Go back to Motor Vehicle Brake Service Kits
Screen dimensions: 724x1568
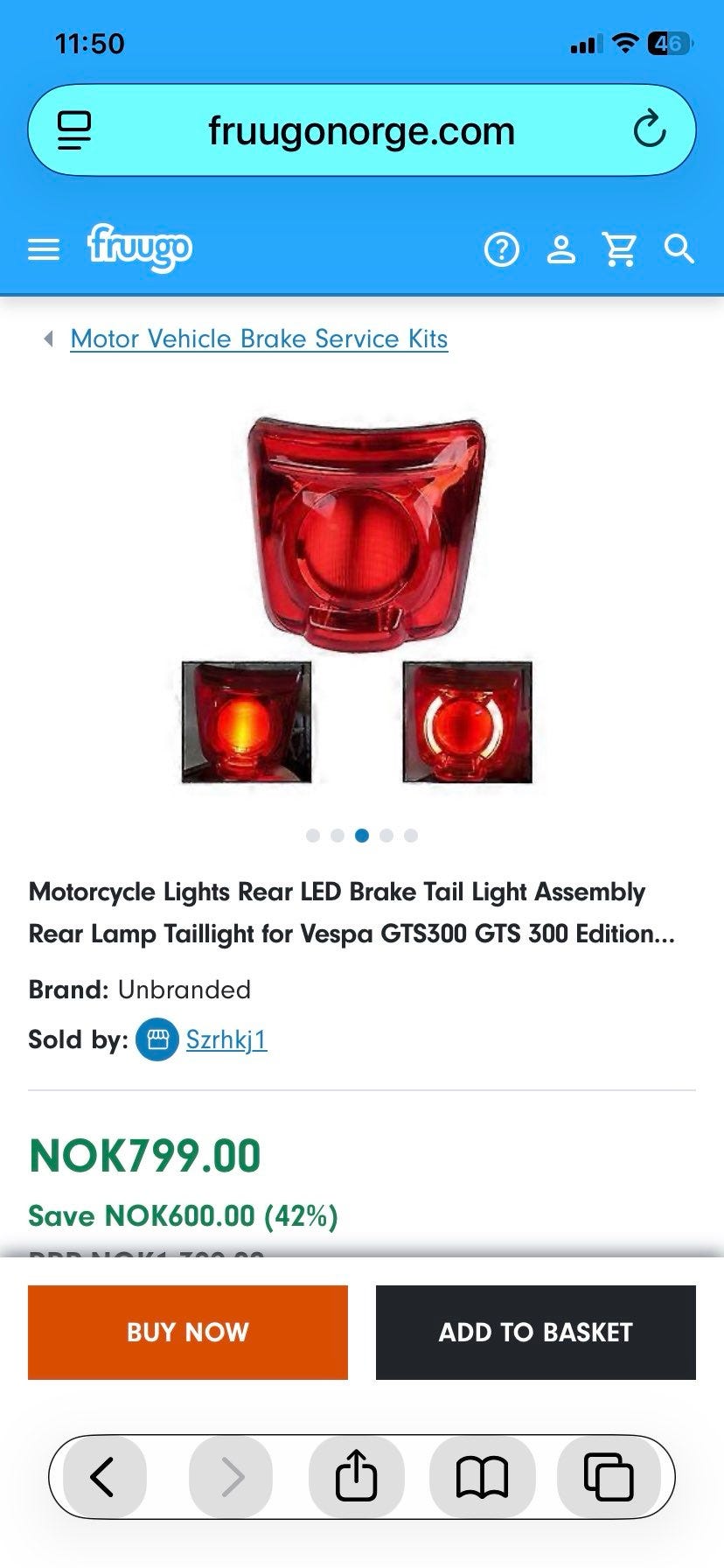coord(259,339)
